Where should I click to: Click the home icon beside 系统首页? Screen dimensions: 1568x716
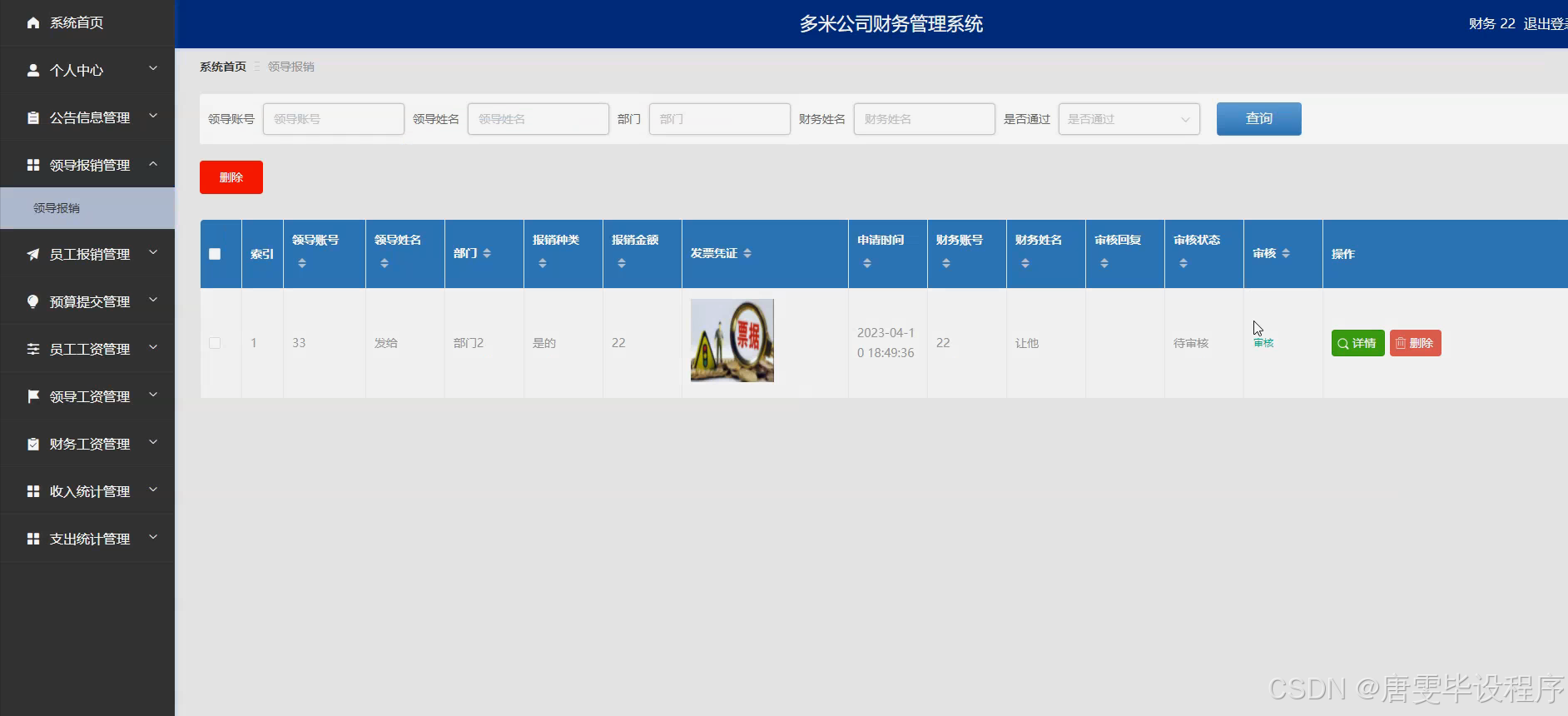32,22
